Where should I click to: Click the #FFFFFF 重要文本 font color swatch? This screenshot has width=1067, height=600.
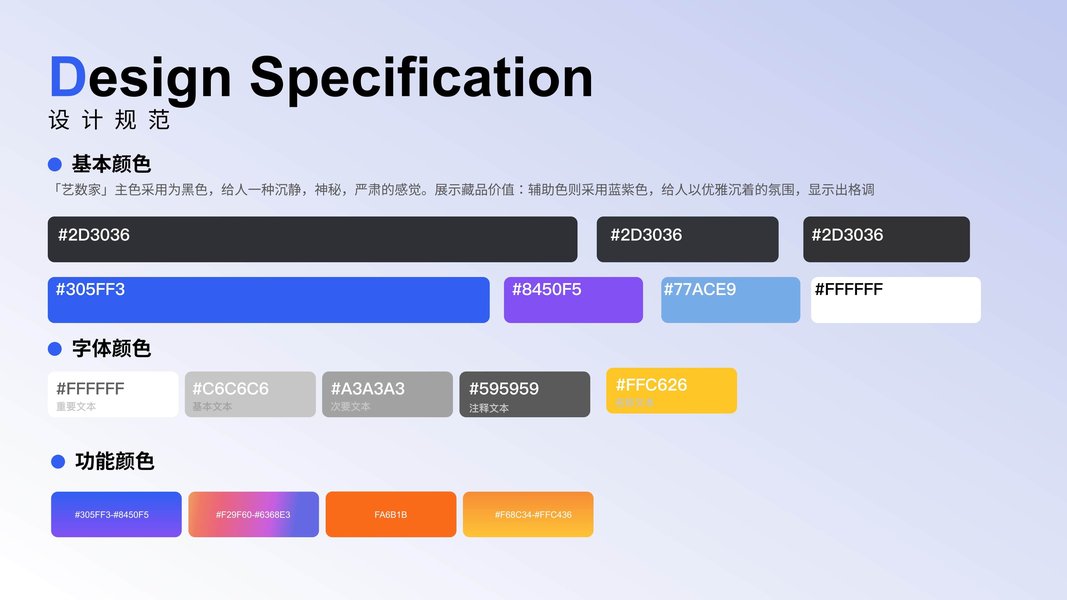(113, 394)
